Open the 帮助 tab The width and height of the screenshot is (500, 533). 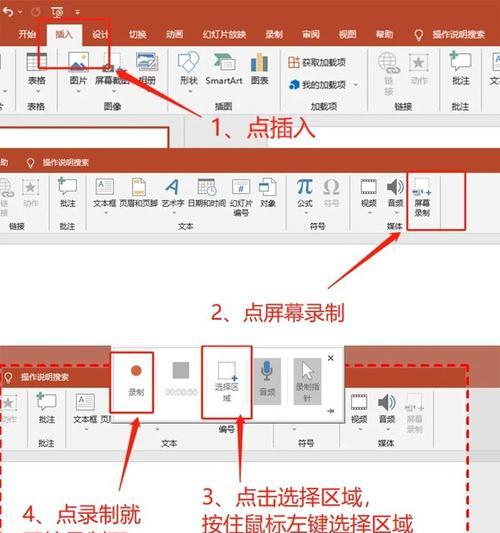[384, 34]
